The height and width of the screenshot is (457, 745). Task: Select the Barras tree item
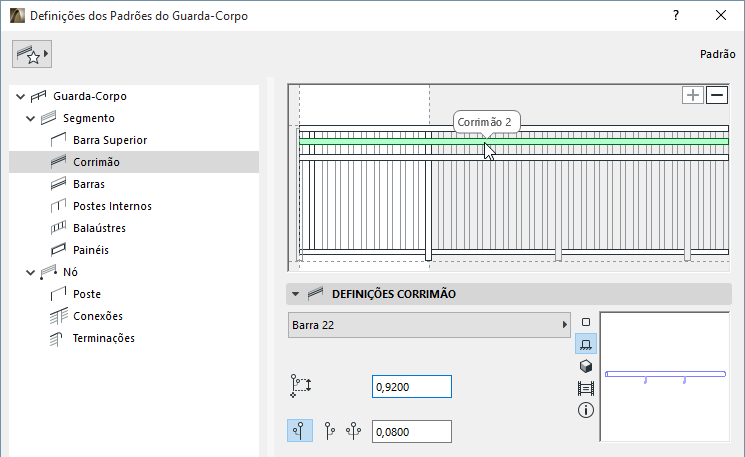(x=89, y=184)
